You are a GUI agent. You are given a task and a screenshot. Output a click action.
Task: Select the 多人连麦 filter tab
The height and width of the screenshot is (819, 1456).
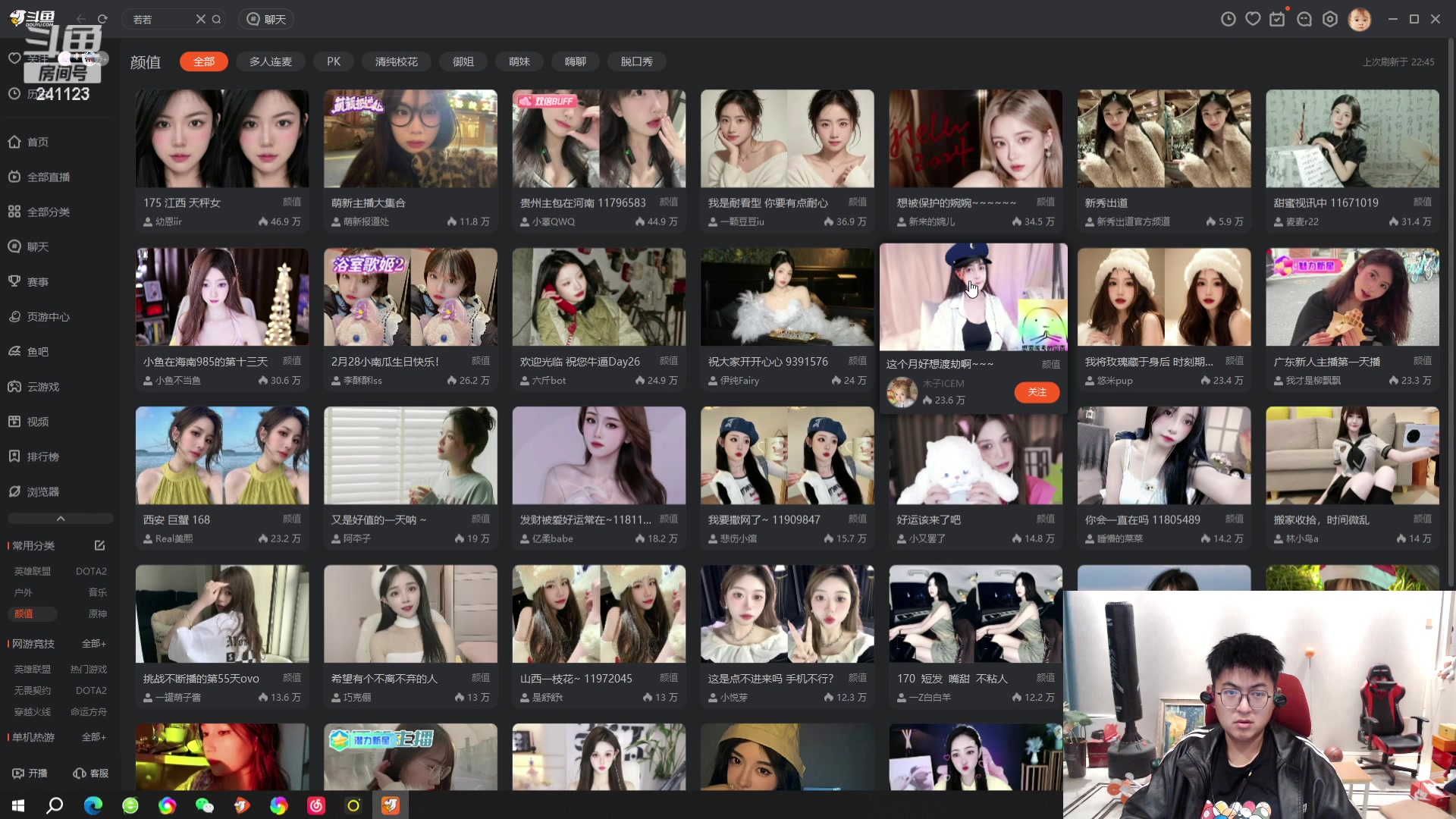pyautogui.click(x=270, y=61)
